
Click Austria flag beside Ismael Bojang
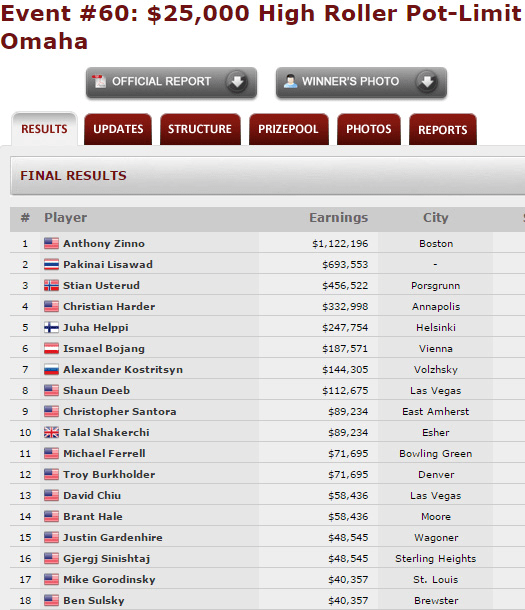click(51, 349)
